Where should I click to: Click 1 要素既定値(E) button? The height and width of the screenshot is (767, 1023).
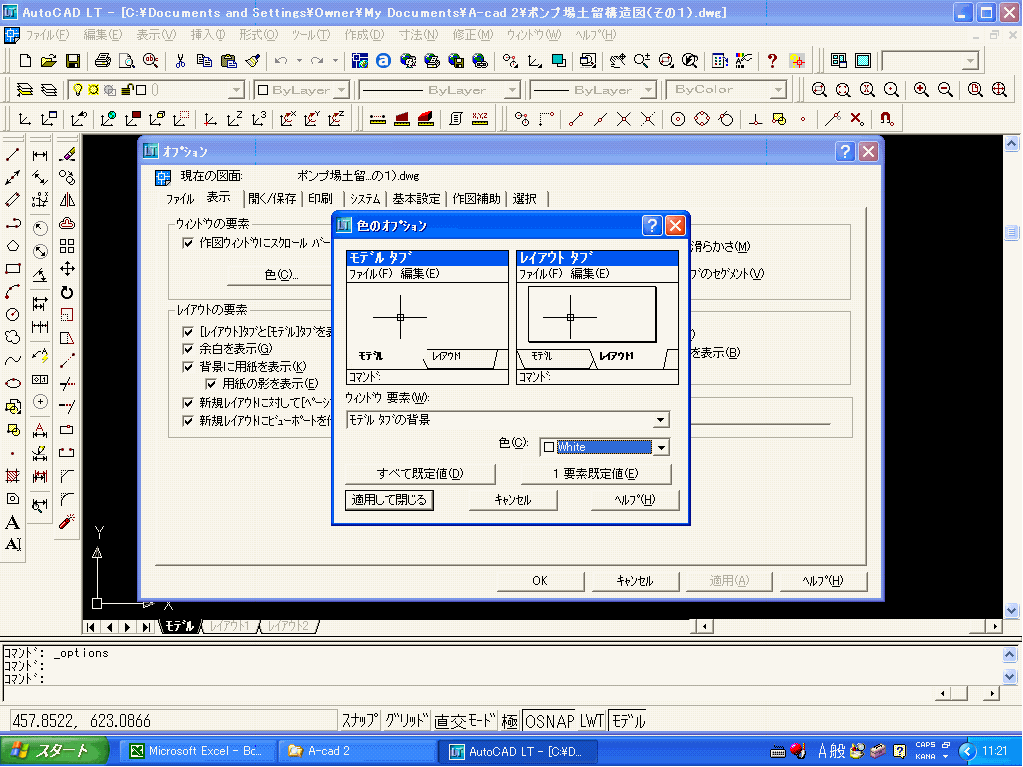[596, 474]
